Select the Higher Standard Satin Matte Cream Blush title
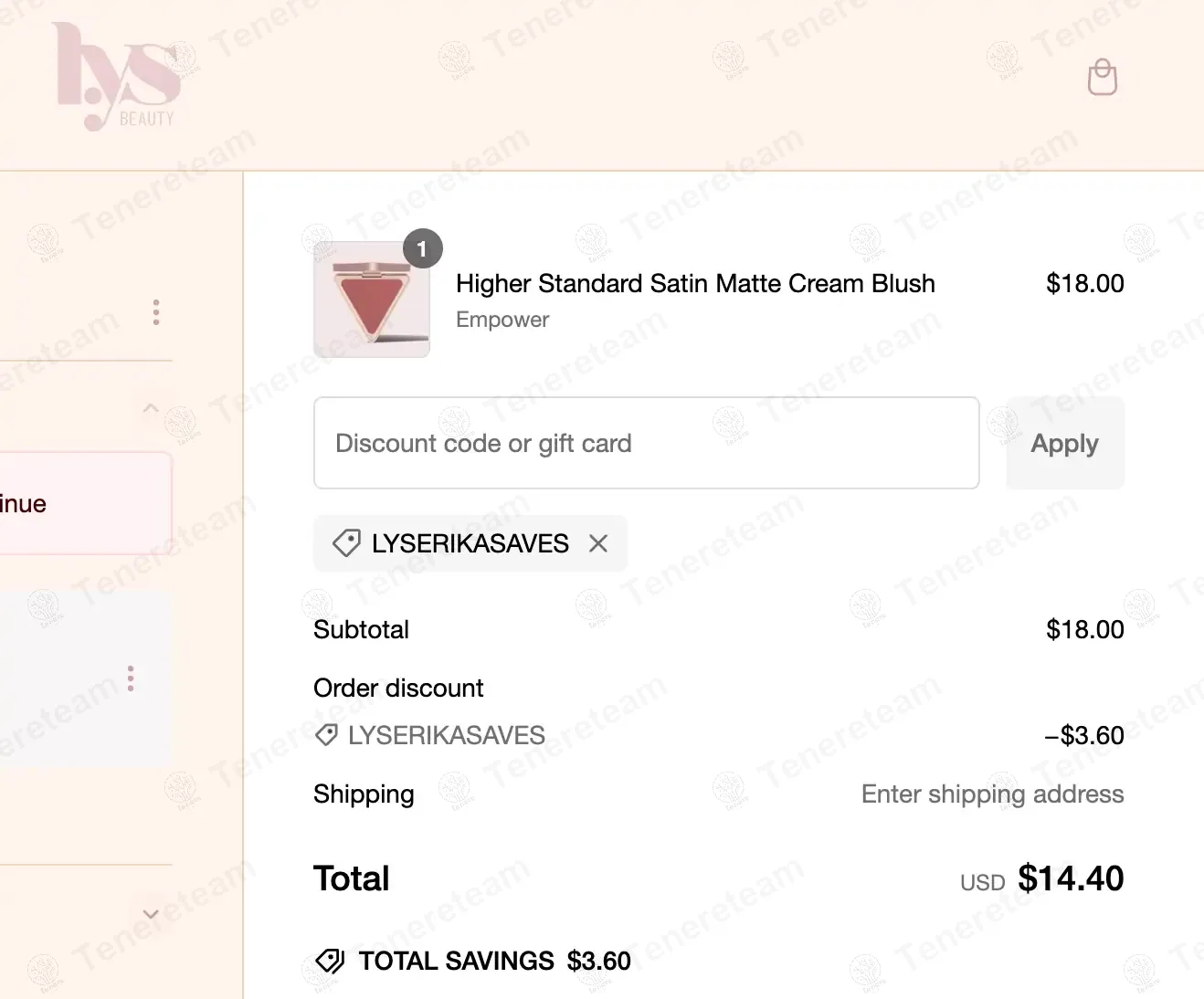Image resolution: width=1204 pixels, height=999 pixels. 695,283
